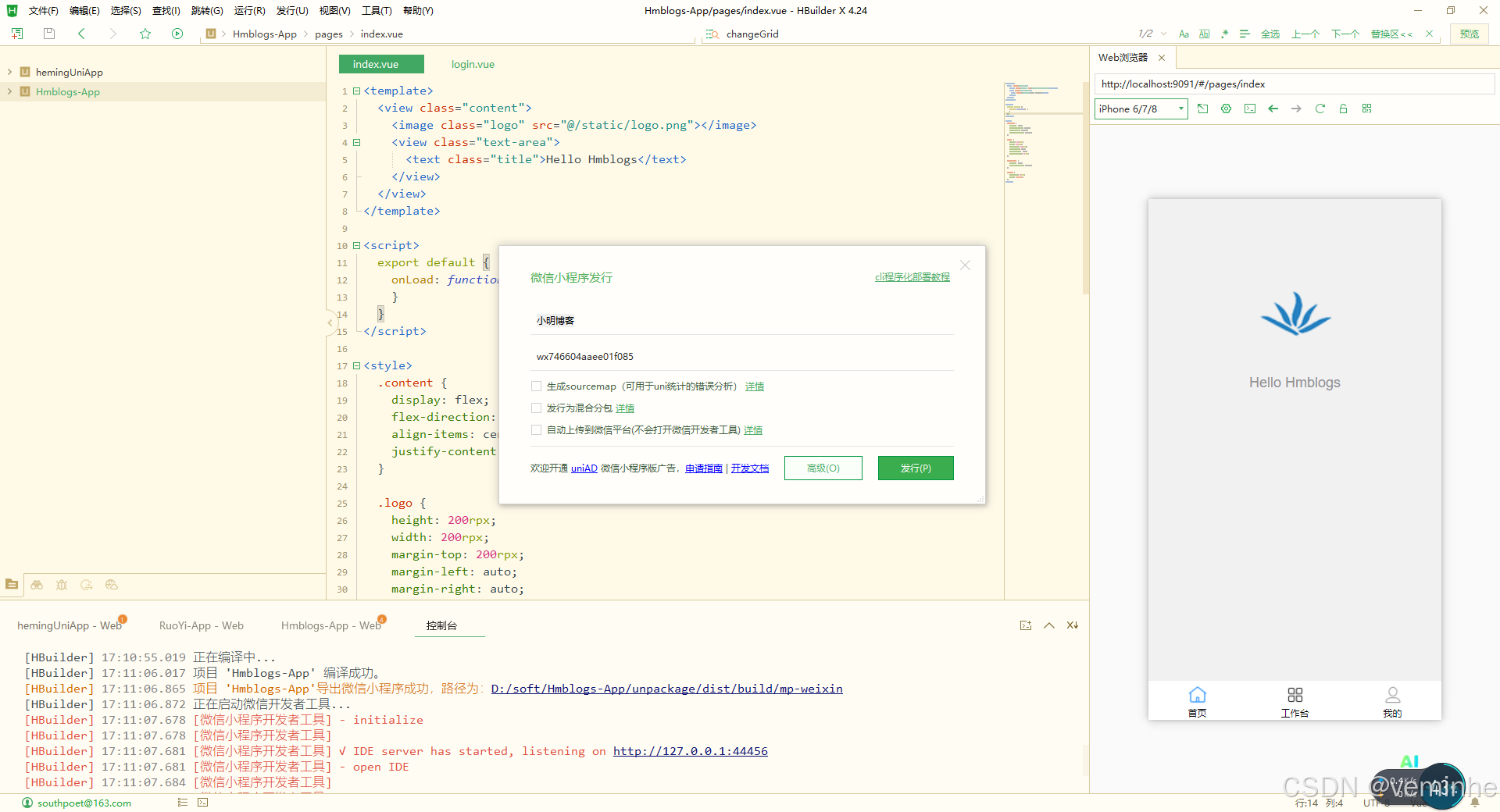Open the mp-weixin build path link in console
The width and height of the screenshot is (1500, 812).
click(666, 689)
